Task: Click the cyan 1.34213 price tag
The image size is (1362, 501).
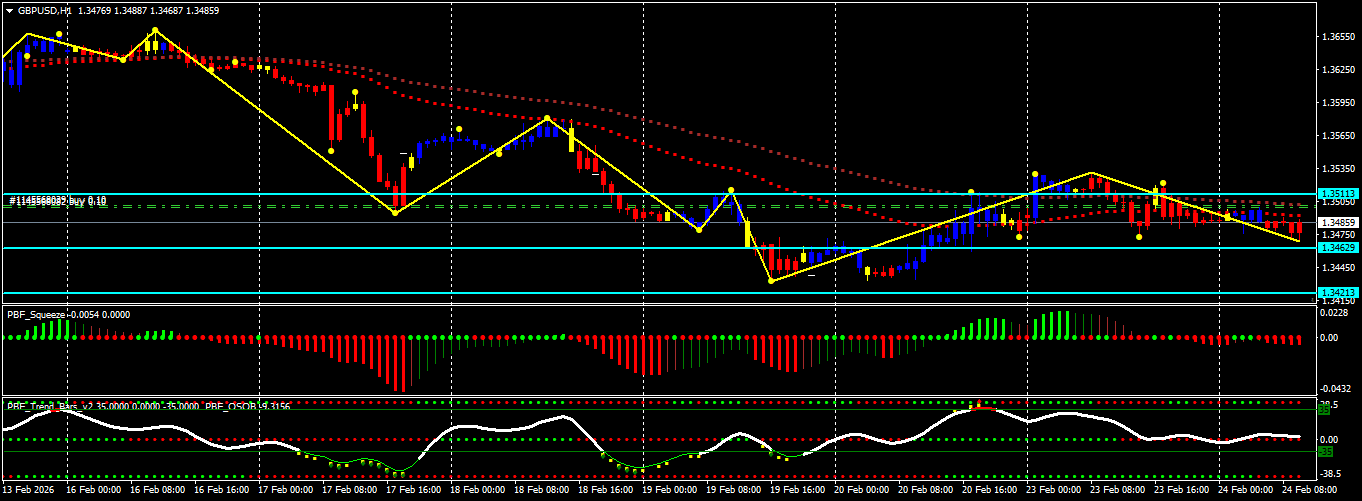Action: click(x=1338, y=293)
